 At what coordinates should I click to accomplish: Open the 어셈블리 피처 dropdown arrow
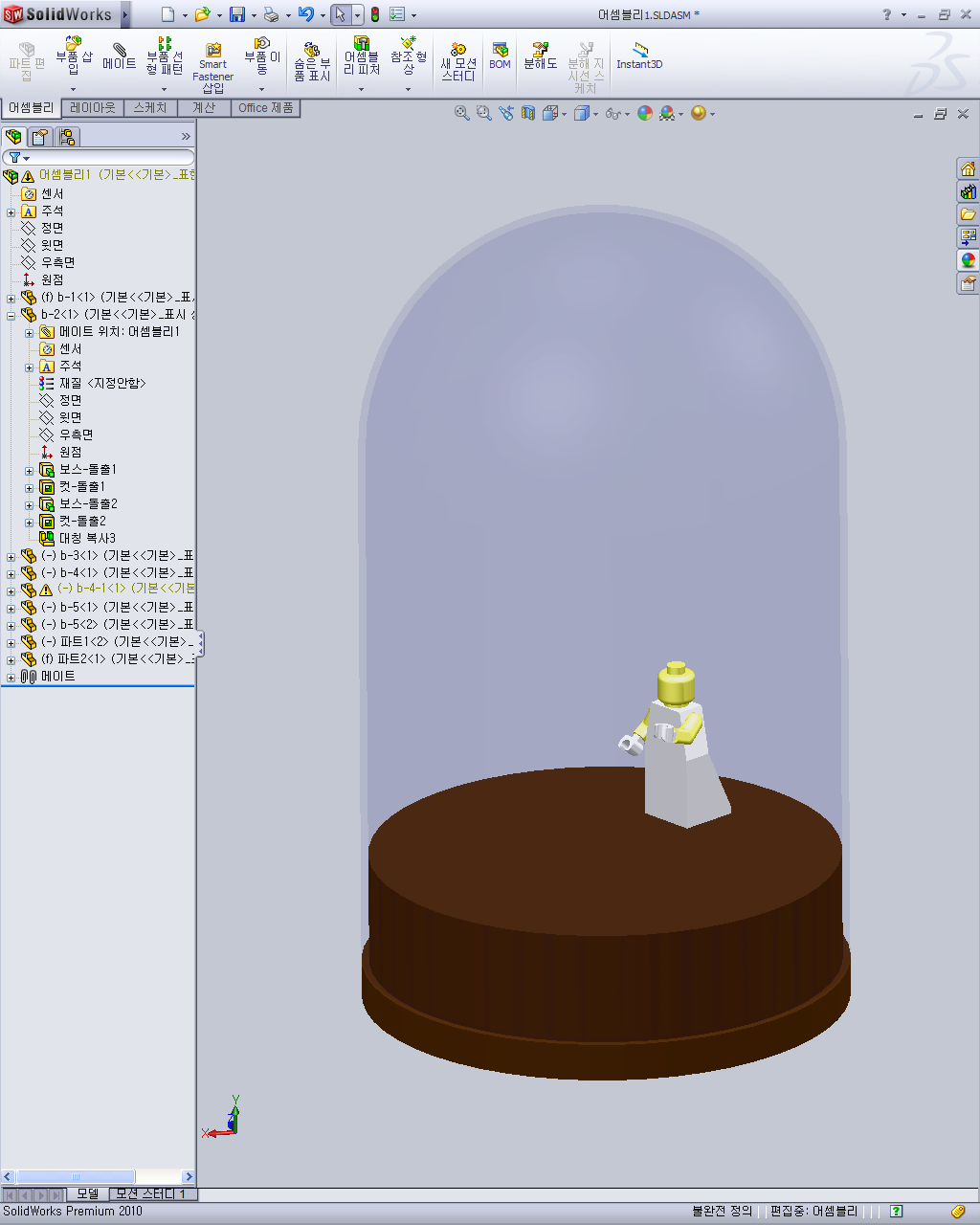362,90
